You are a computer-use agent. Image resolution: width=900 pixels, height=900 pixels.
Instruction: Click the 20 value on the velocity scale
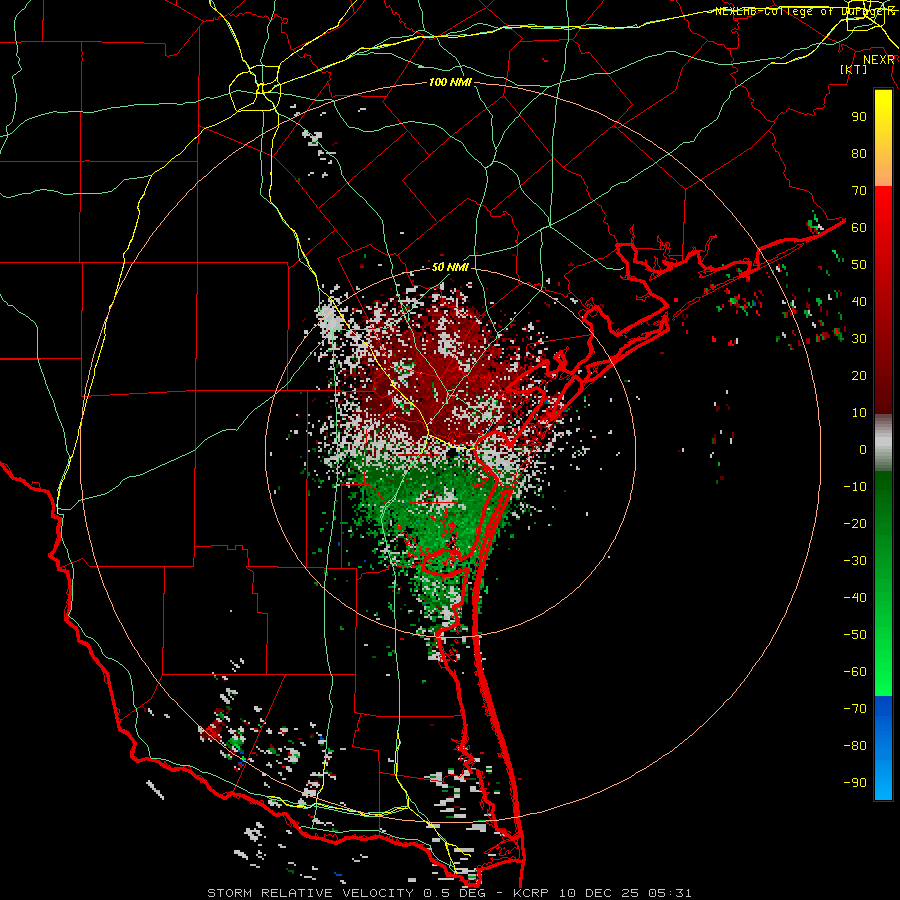coord(859,375)
